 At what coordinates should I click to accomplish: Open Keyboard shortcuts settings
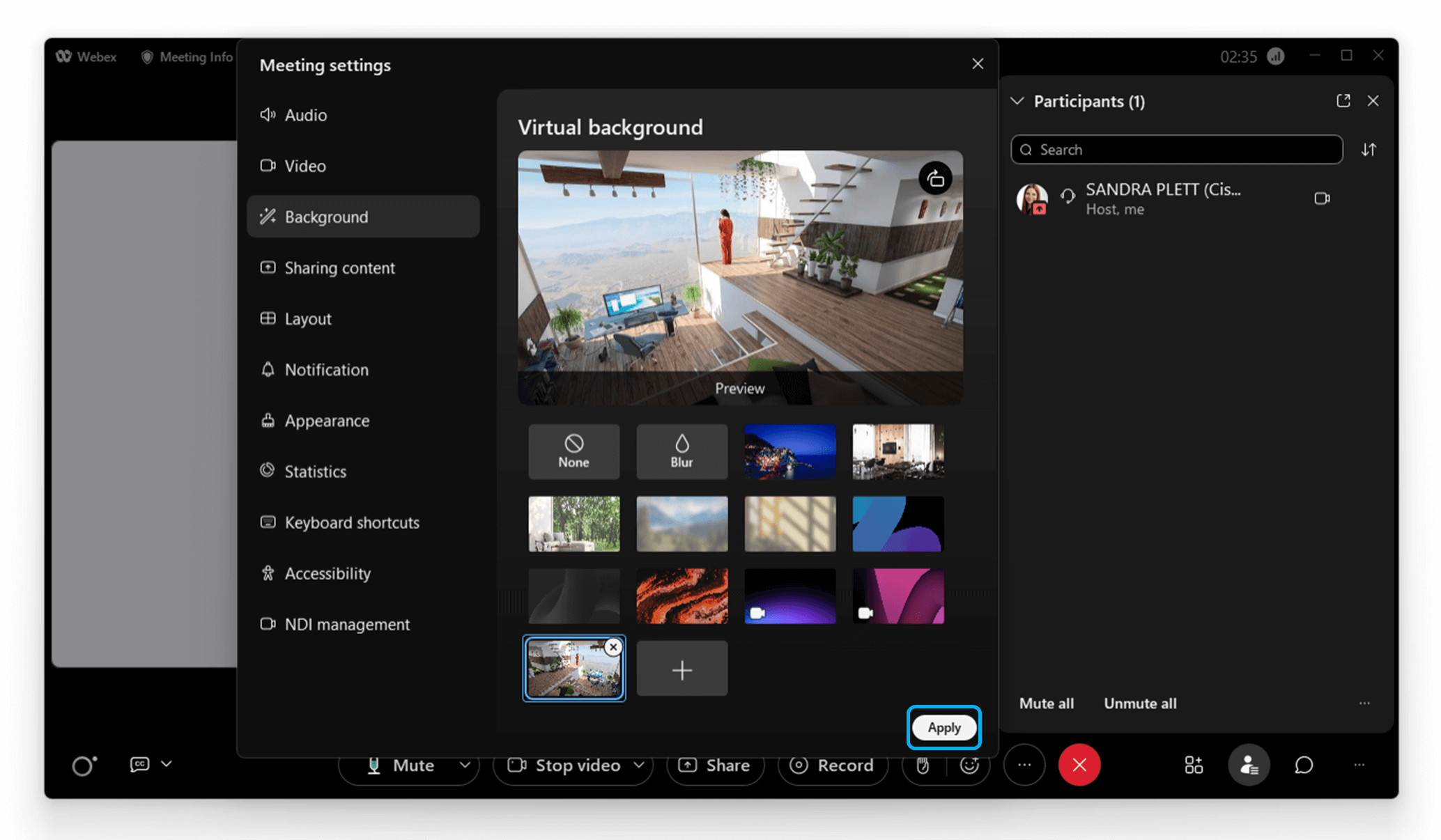(x=363, y=522)
